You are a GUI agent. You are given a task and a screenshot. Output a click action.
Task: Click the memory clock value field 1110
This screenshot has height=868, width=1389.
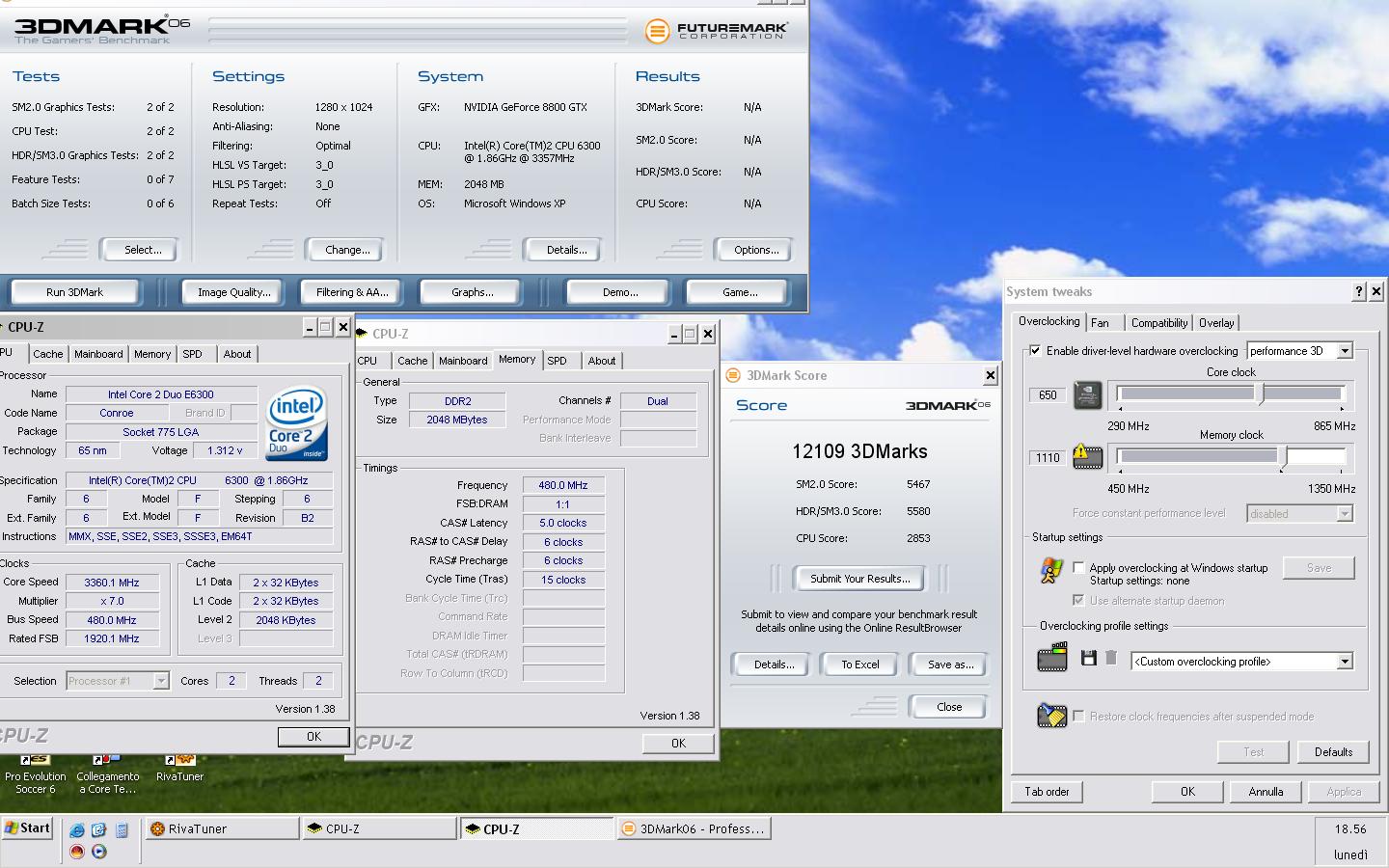pos(1049,458)
